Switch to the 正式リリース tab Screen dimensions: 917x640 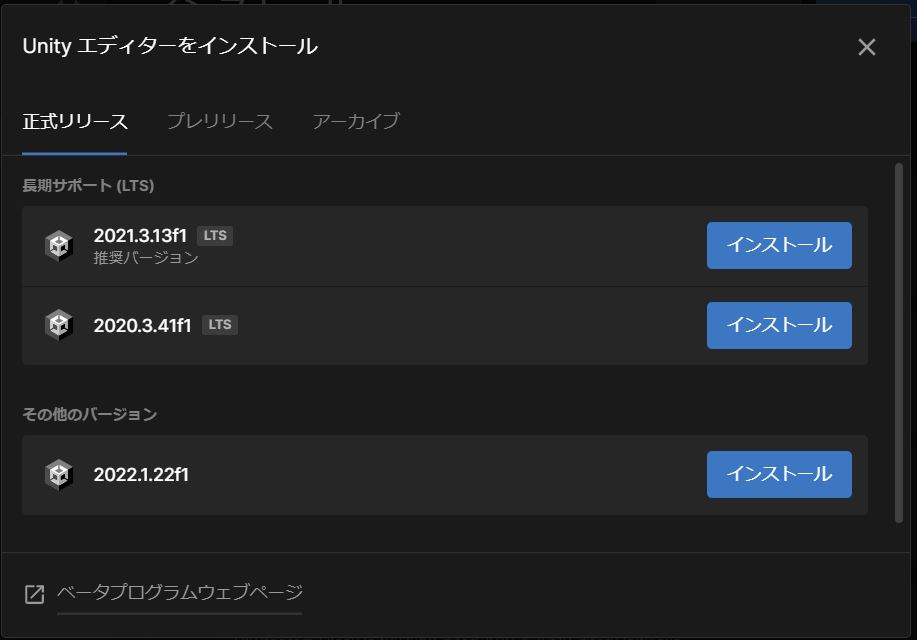[x=75, y=121]
